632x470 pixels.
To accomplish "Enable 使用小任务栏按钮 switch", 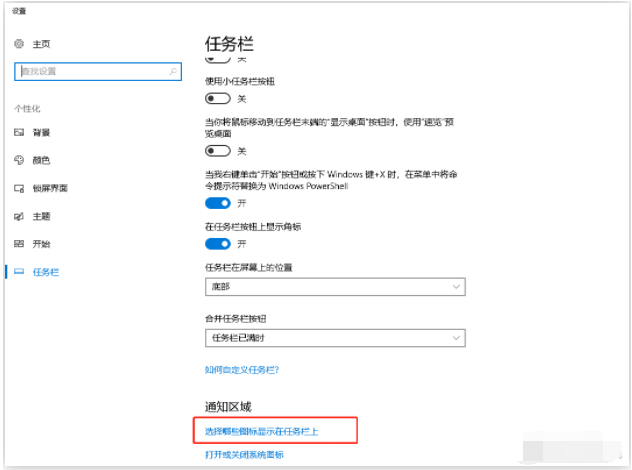I will click(218, 99).
